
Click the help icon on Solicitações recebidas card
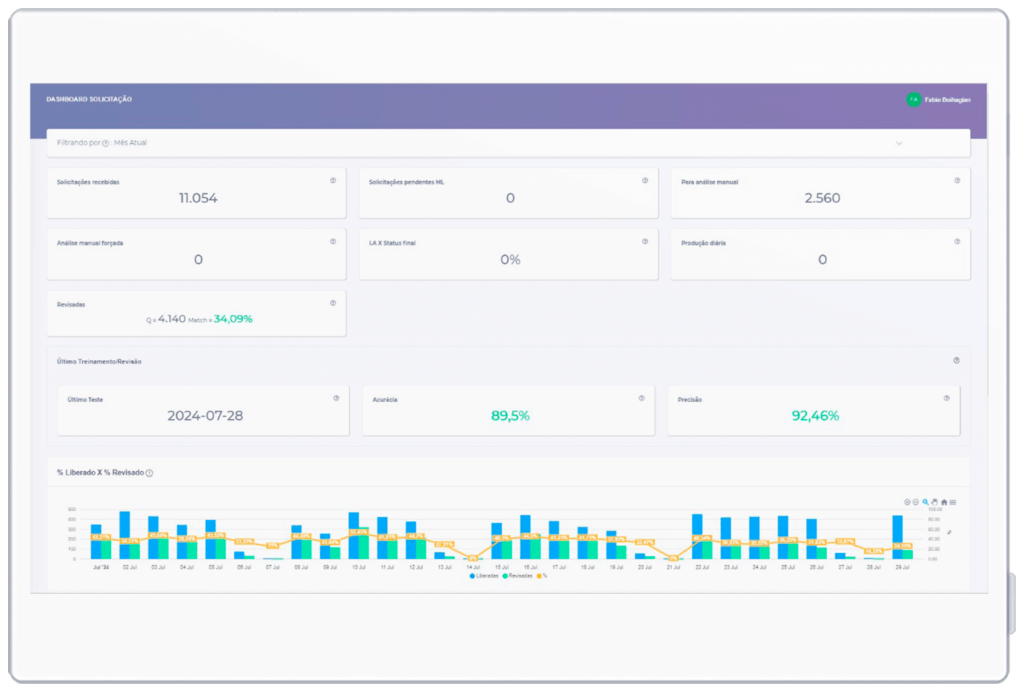click(332, 180)
